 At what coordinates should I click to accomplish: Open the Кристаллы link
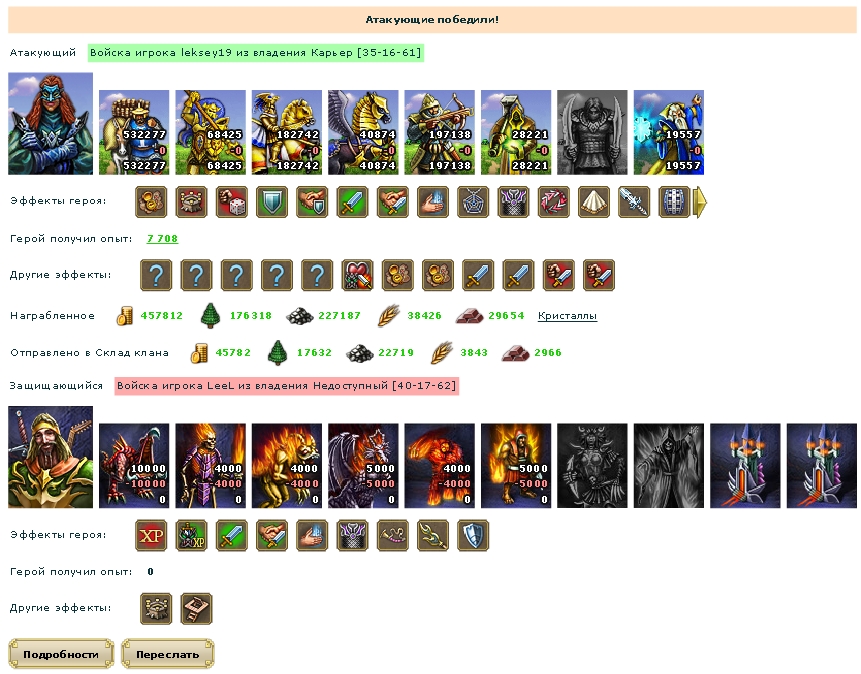(x=567, y=316)
